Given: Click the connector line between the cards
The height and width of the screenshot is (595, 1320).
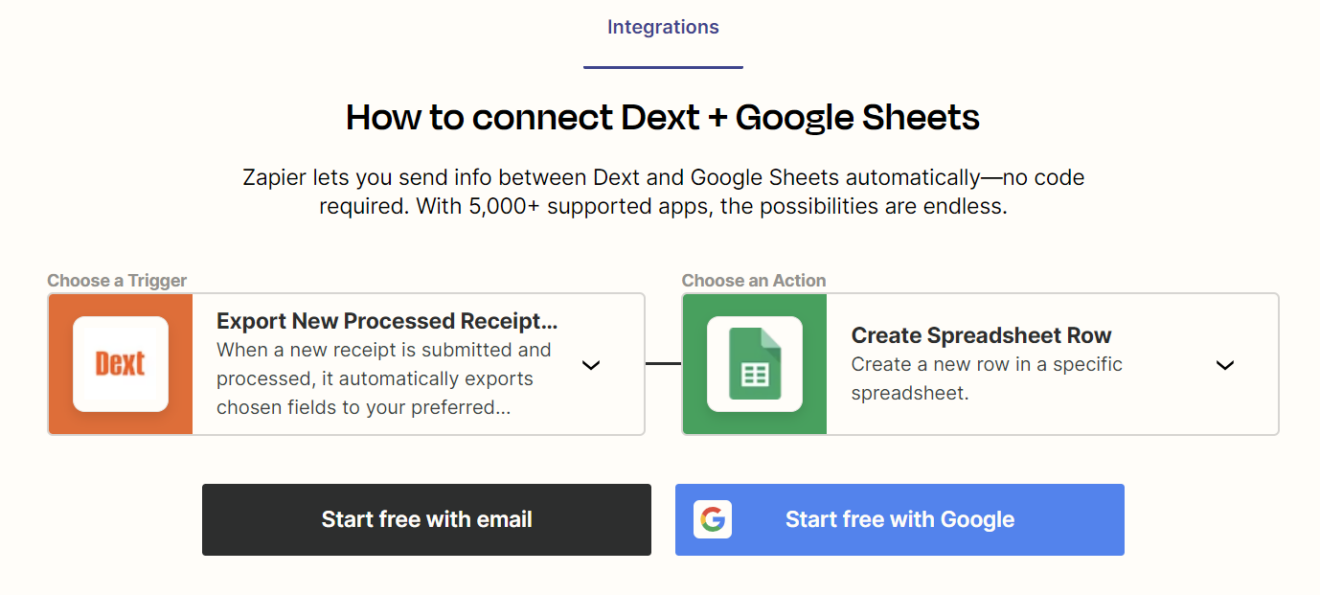Looking at the screenshot, I should click(x=663, y=364).
